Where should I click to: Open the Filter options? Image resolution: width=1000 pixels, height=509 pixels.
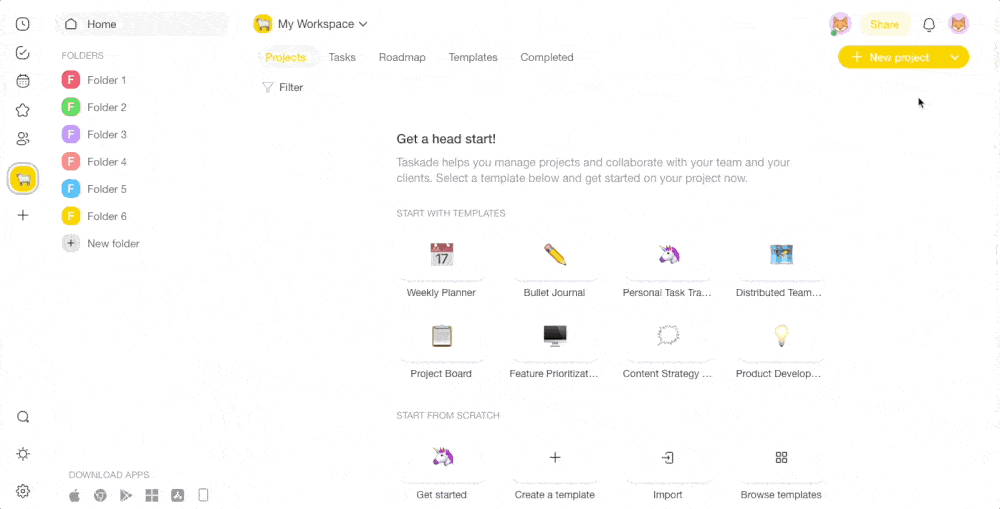click(x=282, y=88)
